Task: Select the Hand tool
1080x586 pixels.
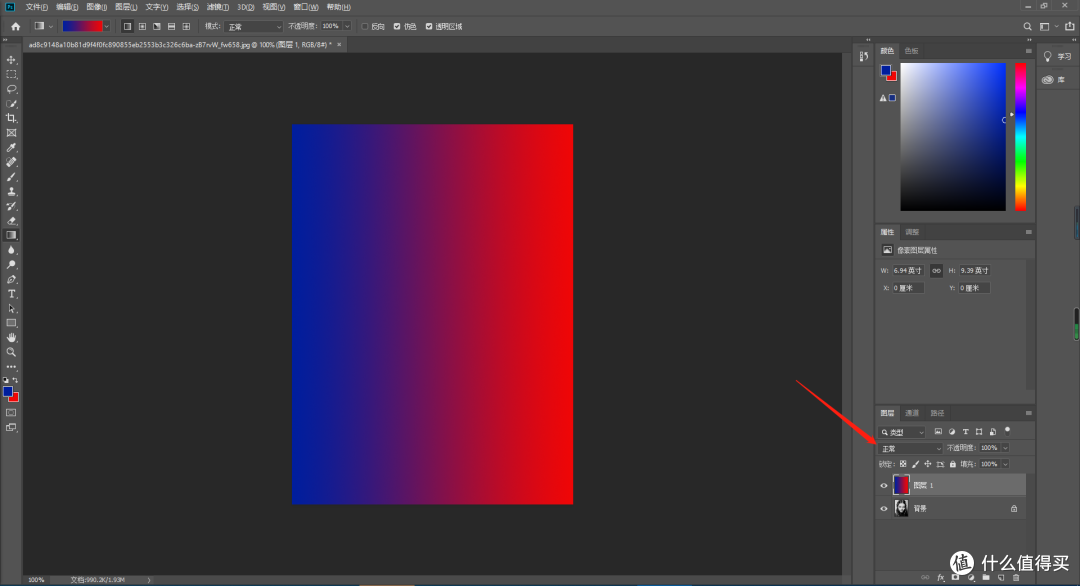Action: pos(11,337)
